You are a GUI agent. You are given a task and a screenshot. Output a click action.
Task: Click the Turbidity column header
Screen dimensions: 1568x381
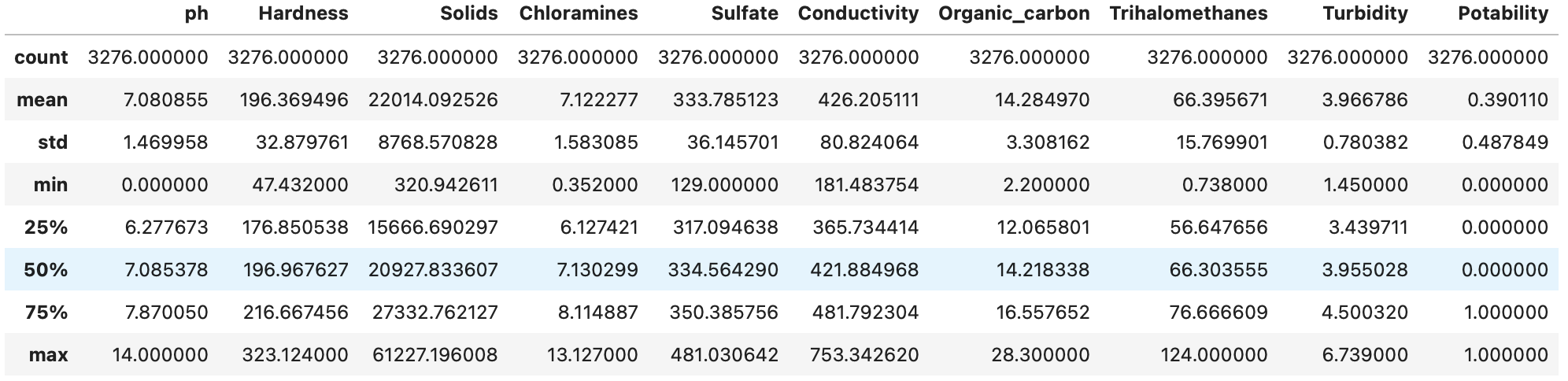pos(1365,13)
